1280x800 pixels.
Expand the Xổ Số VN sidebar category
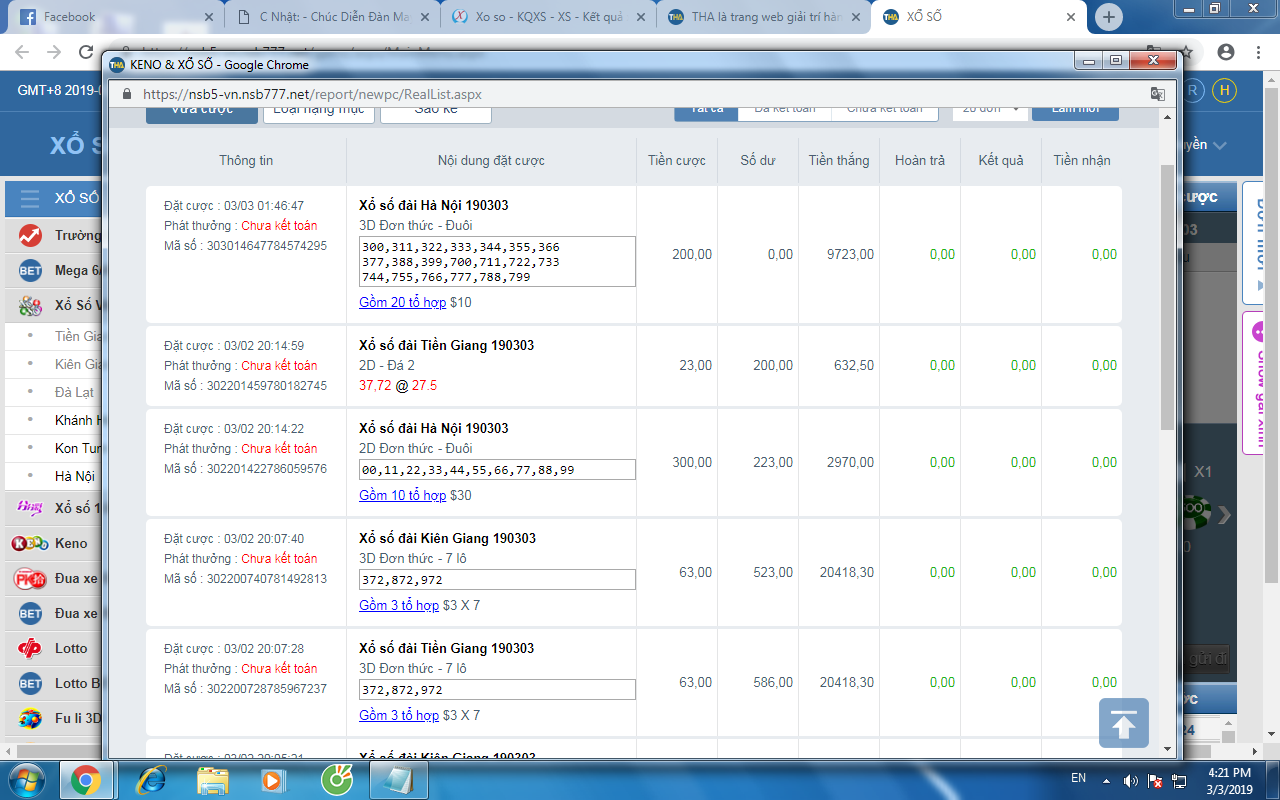pyautogui.click(x=30, y=306)
